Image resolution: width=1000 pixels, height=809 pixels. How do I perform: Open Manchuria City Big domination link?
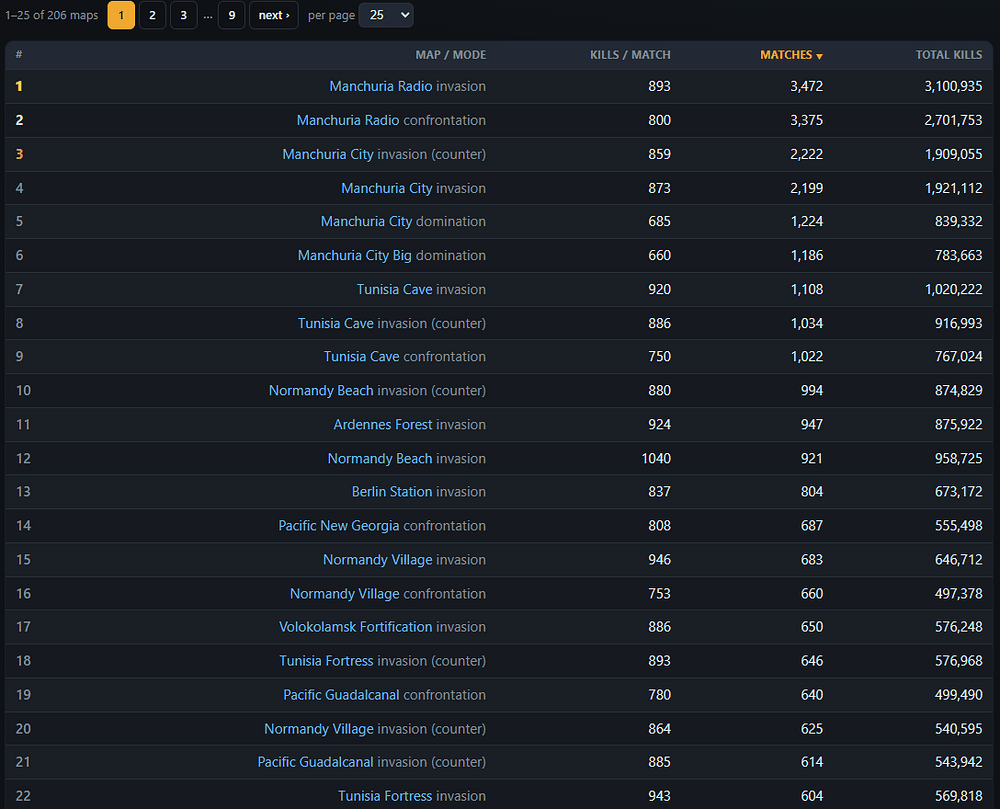point(355,255)
